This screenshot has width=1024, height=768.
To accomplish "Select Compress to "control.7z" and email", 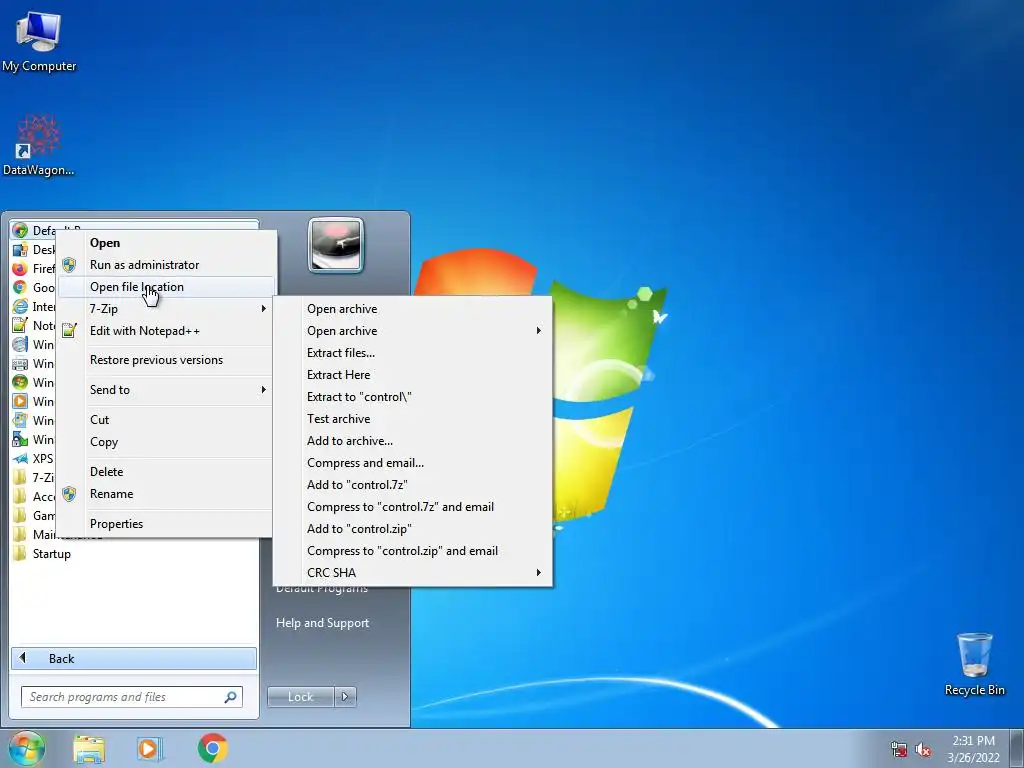I will point(413,507).
